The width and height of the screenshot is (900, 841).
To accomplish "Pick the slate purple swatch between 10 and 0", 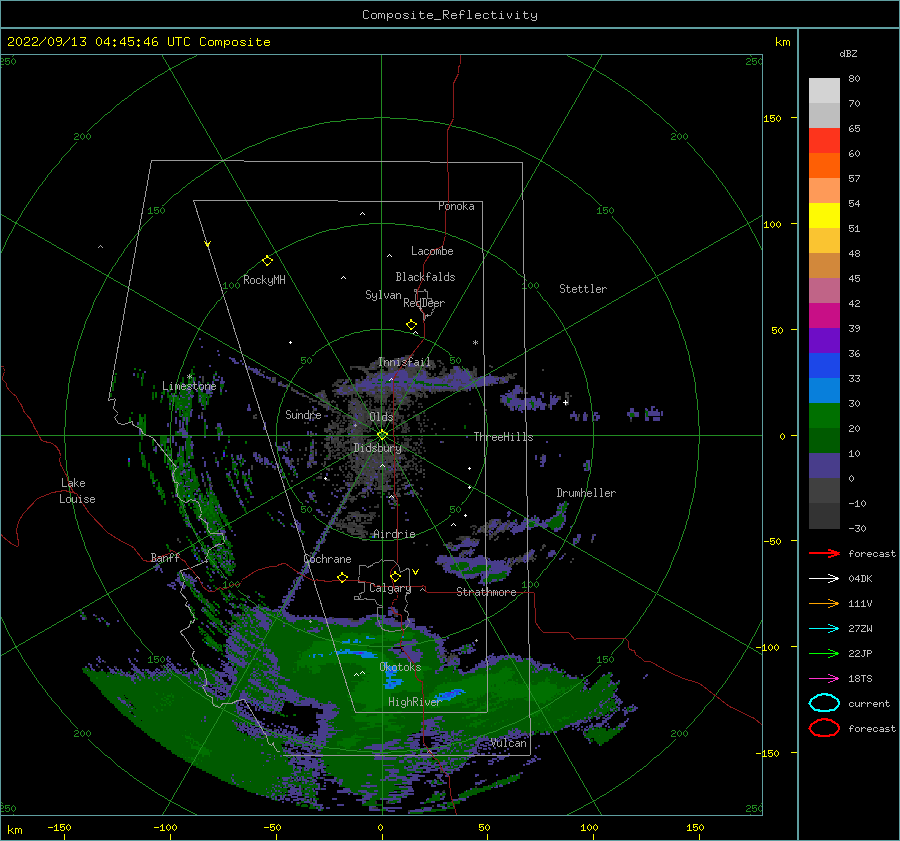I will (824, 466).
